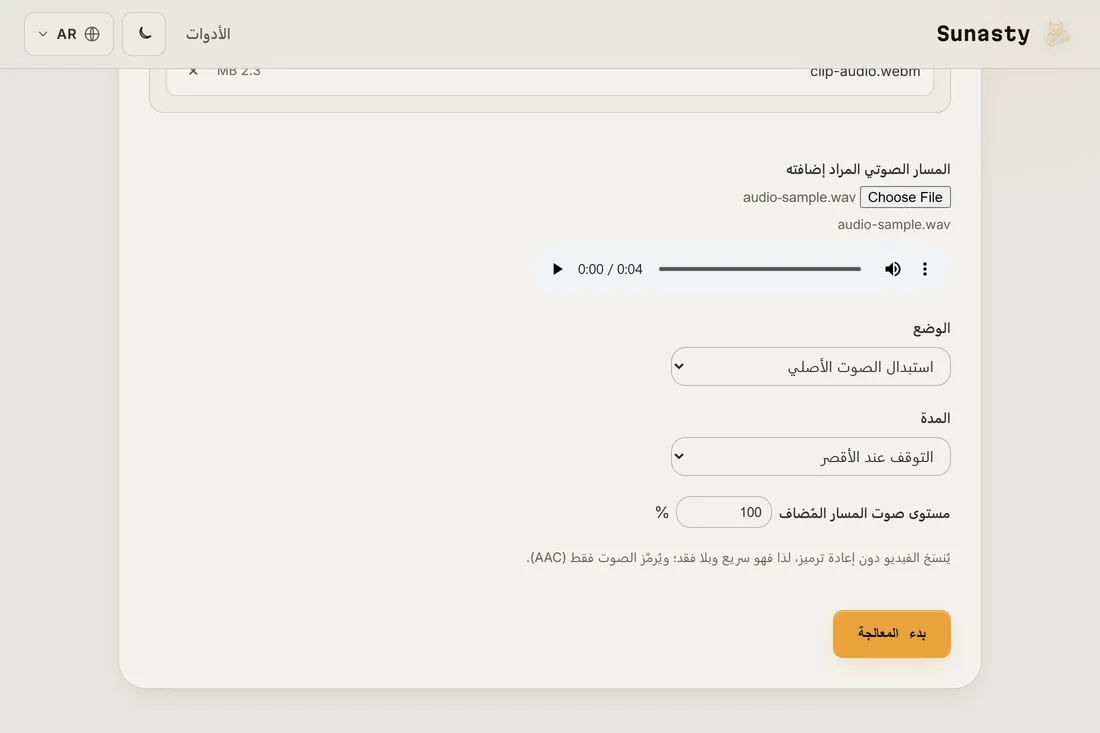Play the audio-sample.wav preview
Screen dimensions: 1100x733
(x=557, y=269)
